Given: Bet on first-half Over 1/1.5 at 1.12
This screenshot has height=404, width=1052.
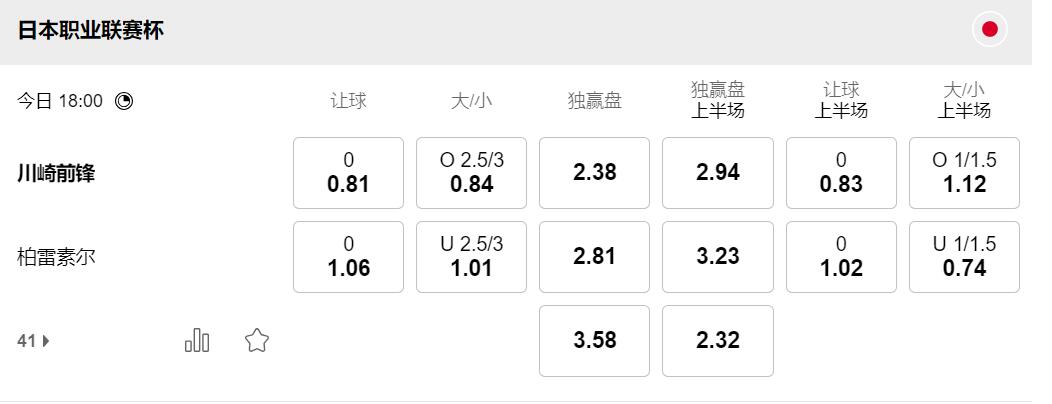Looking at the screenshot, I should [964, 173].
